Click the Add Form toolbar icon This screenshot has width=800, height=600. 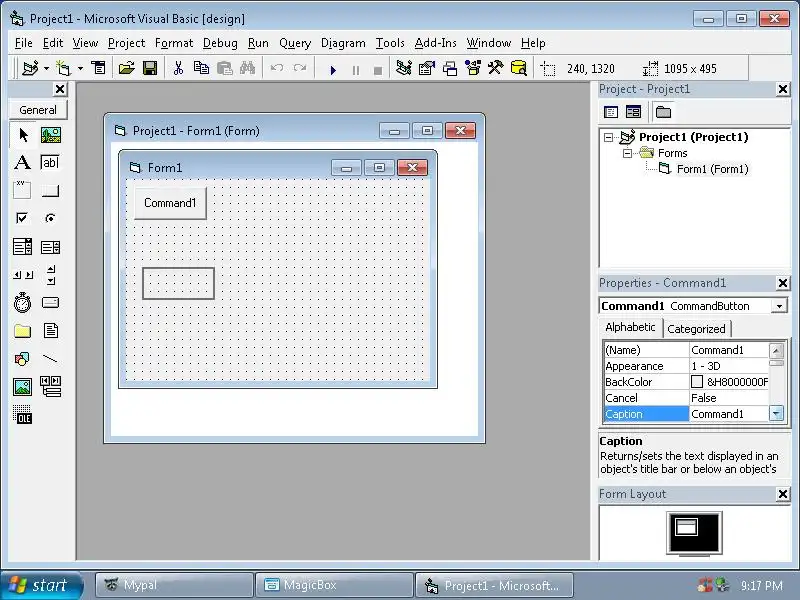click(64, 68)
